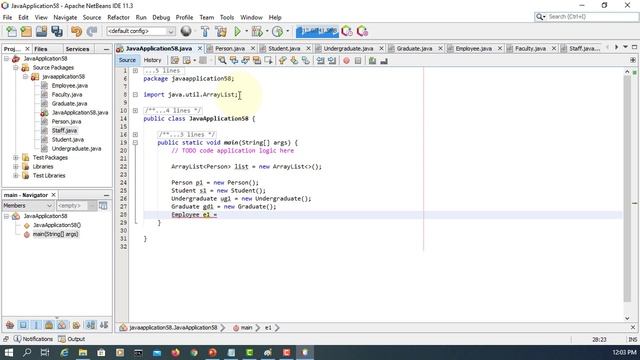Screen dimensions: 640x360
Task: Click the New Project toolbar icon
Action: [26, 31]
